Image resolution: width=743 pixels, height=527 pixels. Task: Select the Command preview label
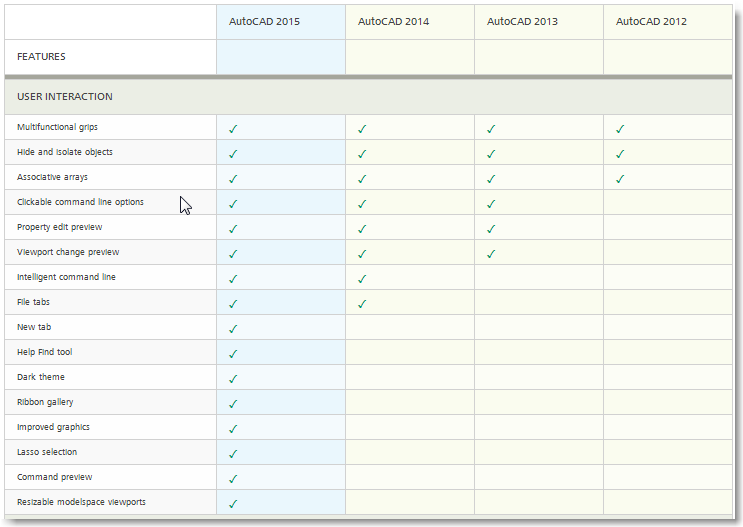[54, 477]
